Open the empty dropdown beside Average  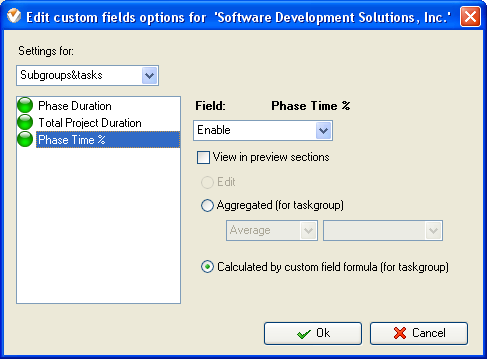coord(383,230)
